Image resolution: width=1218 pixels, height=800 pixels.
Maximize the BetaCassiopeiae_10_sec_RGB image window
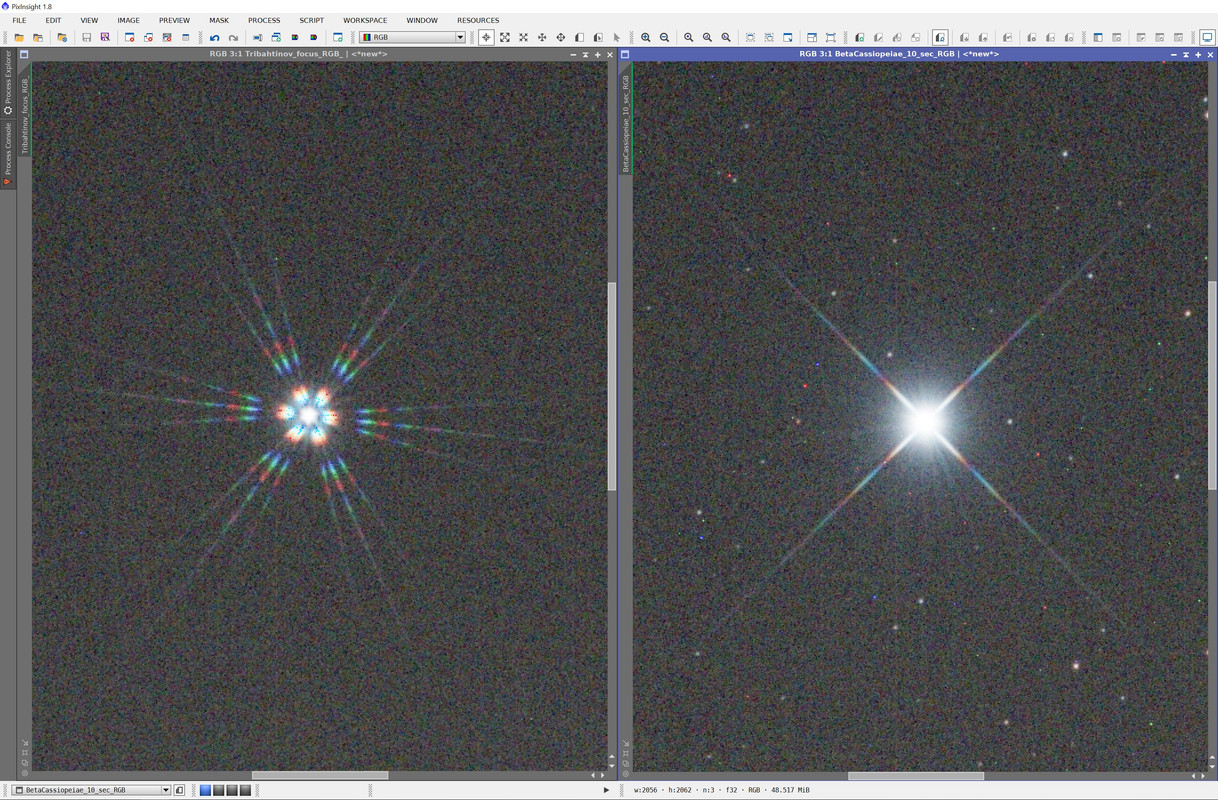coord(1198,54)
